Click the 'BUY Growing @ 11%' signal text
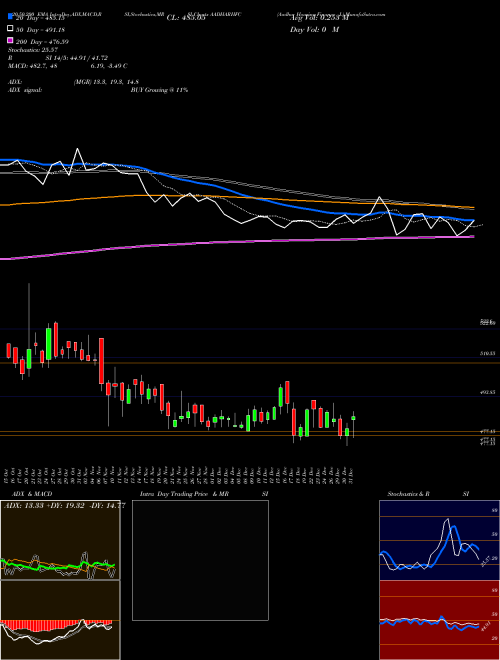 point(159,90)
